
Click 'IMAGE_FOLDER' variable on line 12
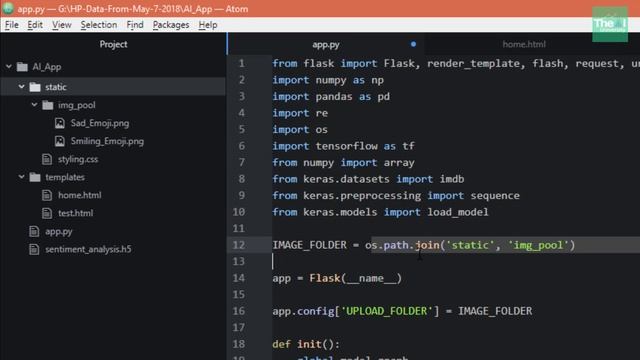[x=309, y=245]
